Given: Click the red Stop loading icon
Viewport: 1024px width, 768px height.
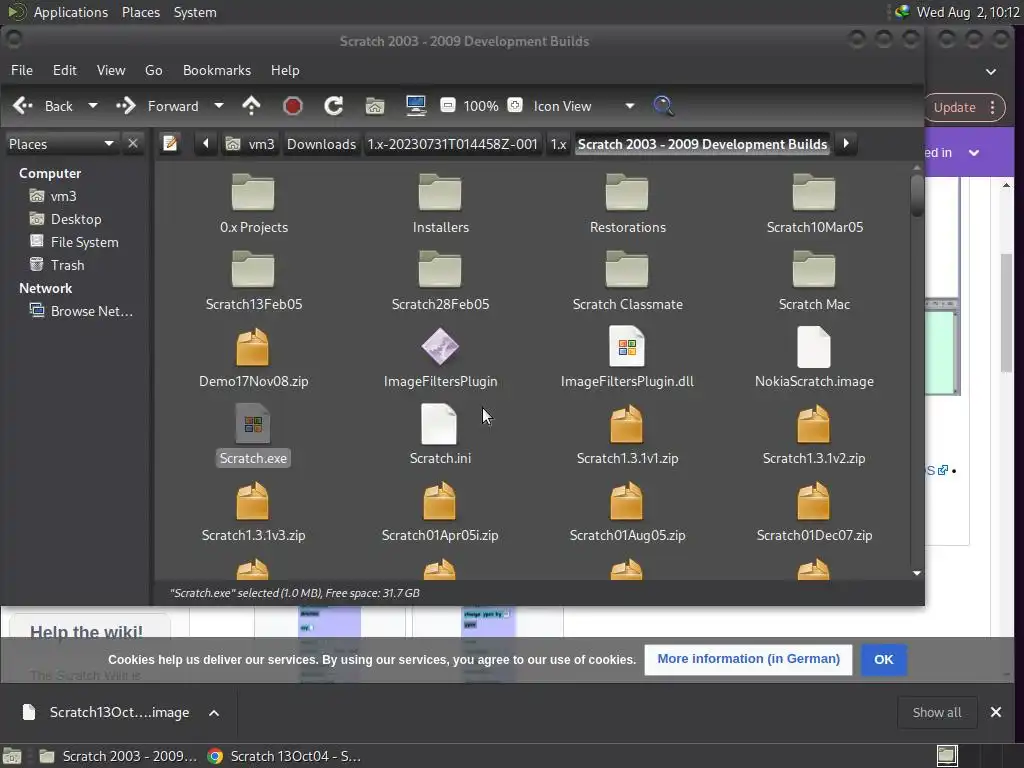Looking at the screenshot, I should [293, 106].
